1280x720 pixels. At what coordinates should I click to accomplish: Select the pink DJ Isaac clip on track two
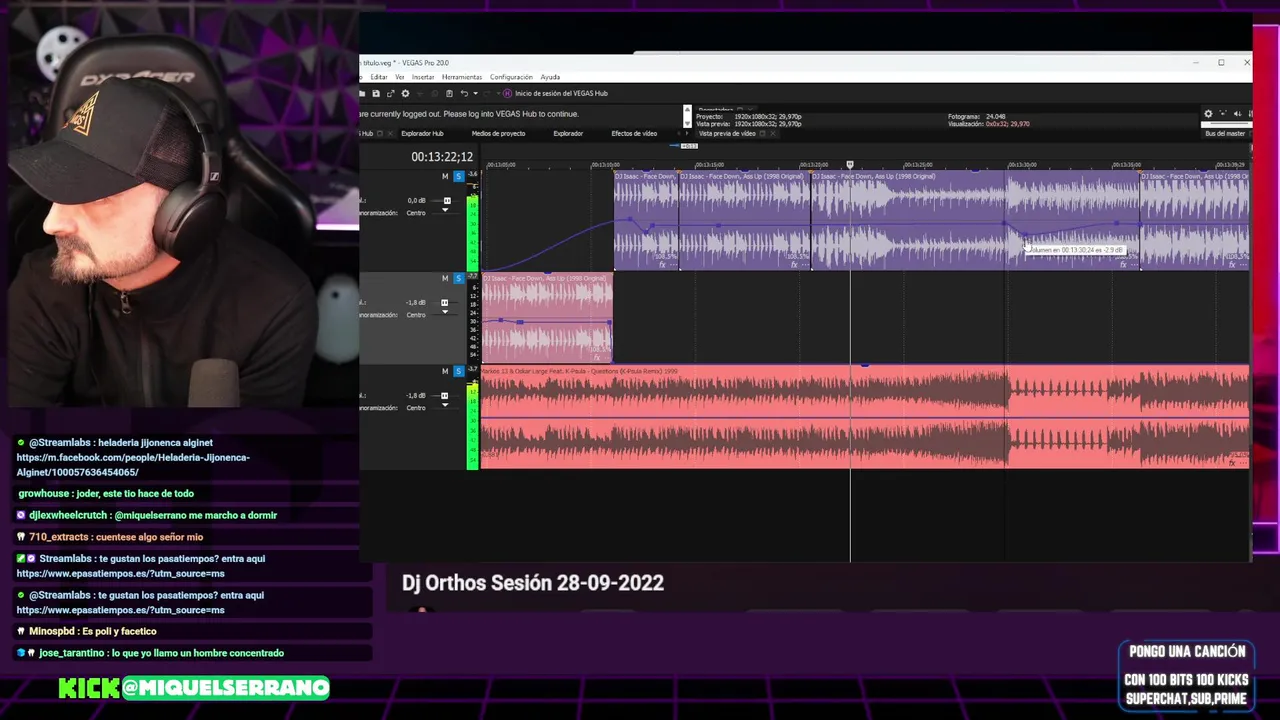546,318
